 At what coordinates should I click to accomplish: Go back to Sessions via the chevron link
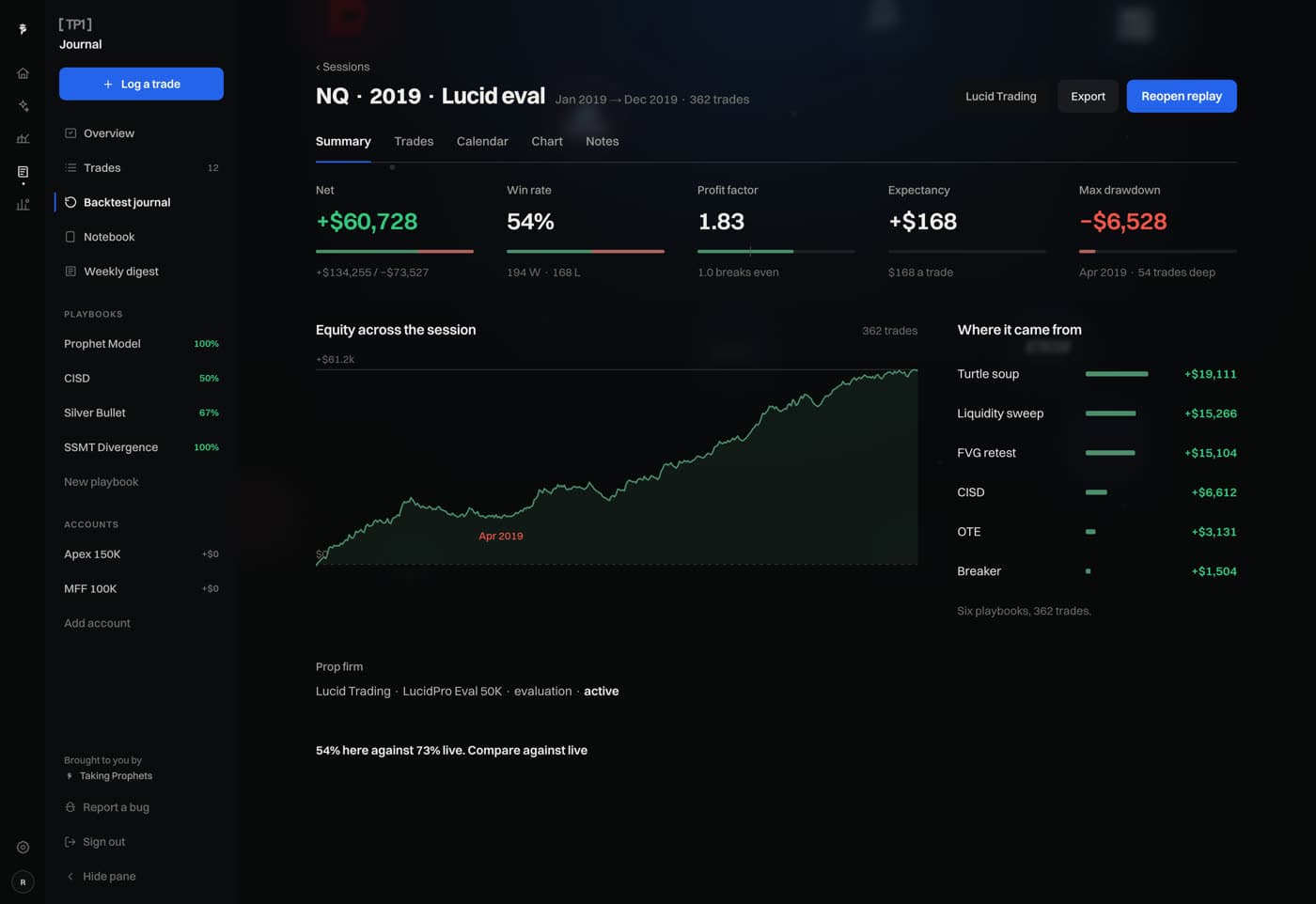(x=342, y=67)
